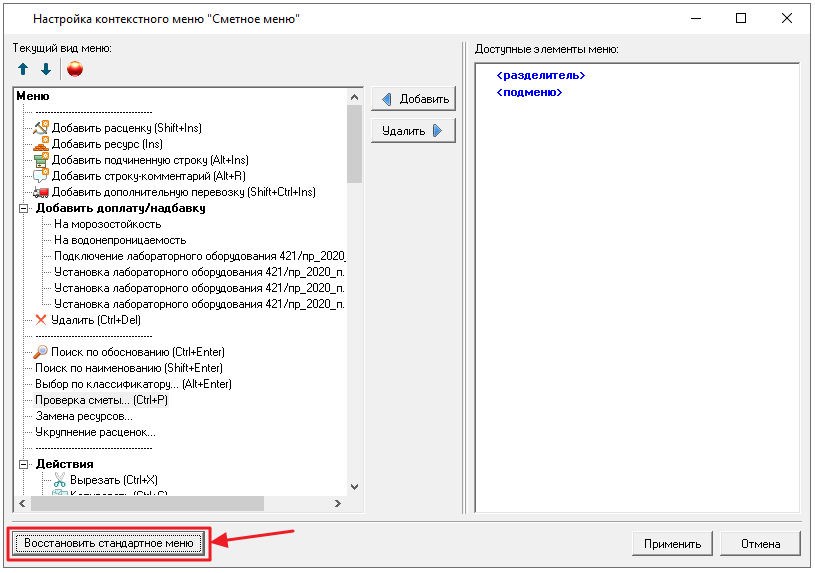Collapse the 'Действия' submenu node
The height and width of the screenshot is (573, 815).
pos(23,464)
